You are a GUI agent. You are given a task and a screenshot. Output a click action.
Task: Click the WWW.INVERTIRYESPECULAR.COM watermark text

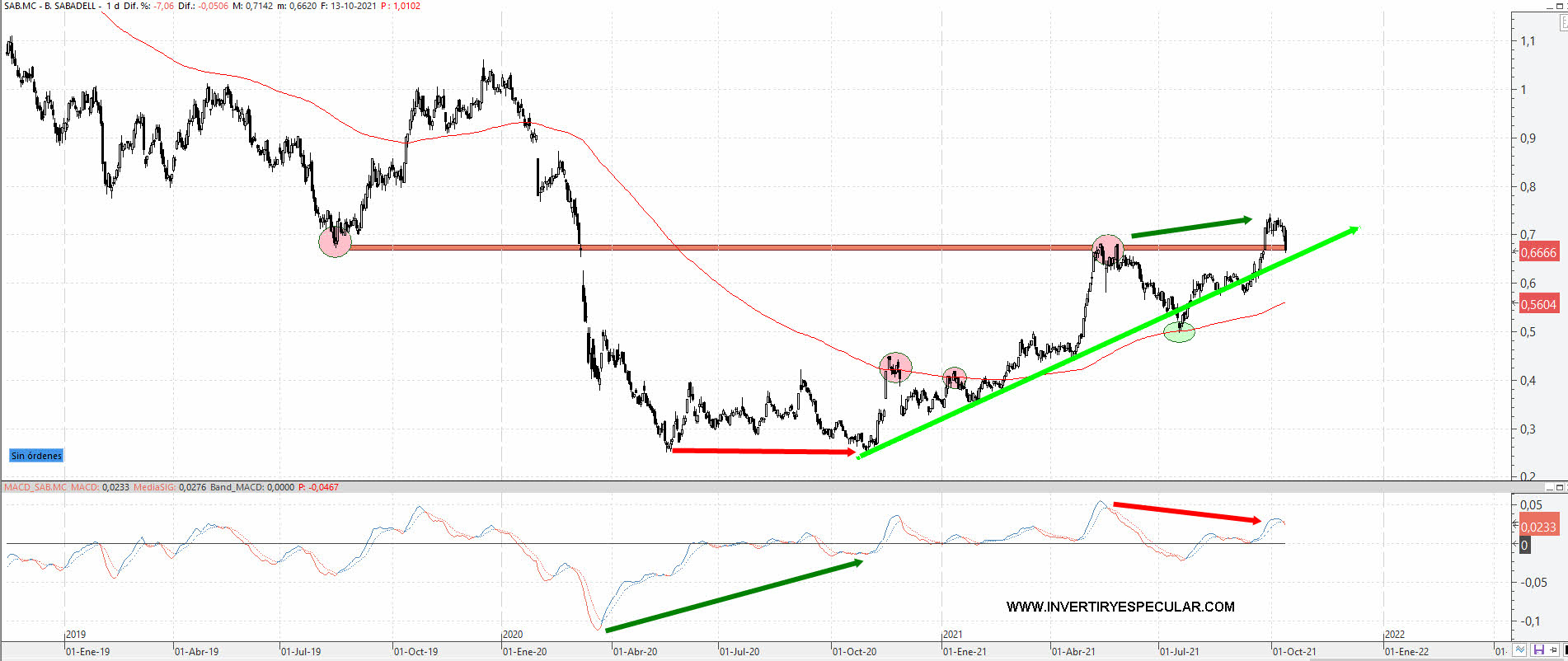pos(1120,607)
